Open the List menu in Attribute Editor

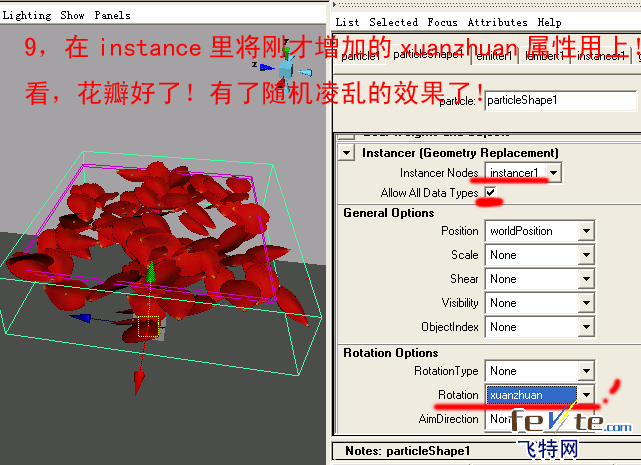(x=347, y=22)
